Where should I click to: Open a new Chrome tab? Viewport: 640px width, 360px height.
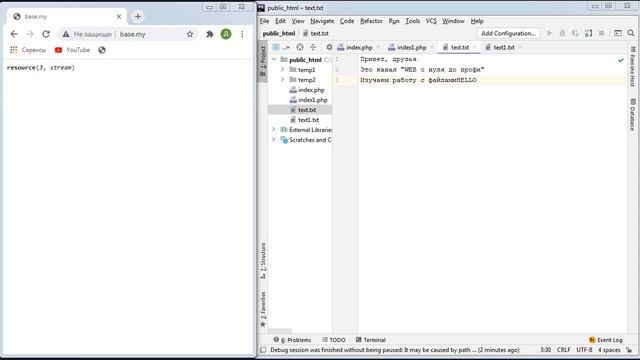pos(138,17)
